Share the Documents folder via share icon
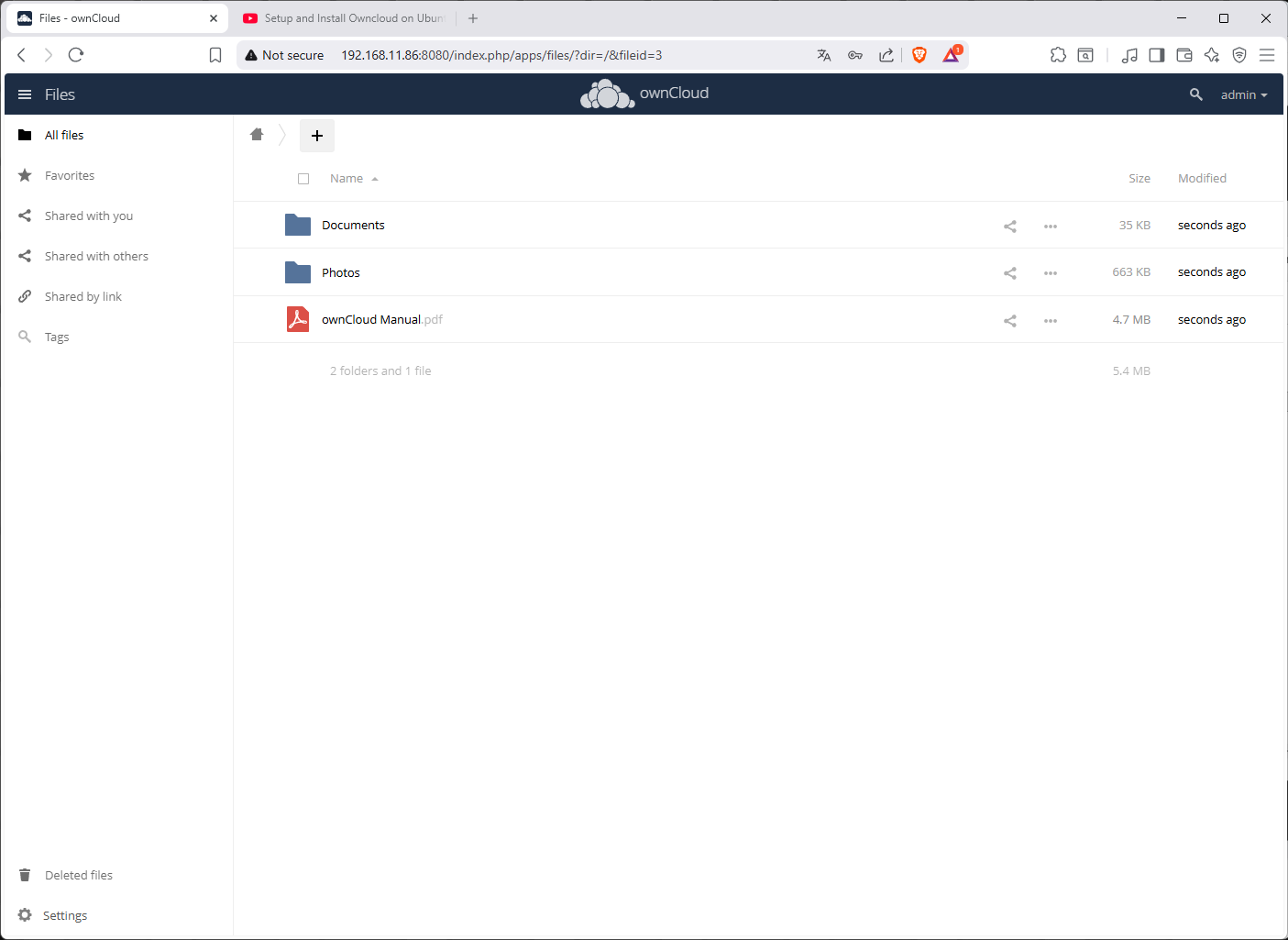 click(1009, 226)
